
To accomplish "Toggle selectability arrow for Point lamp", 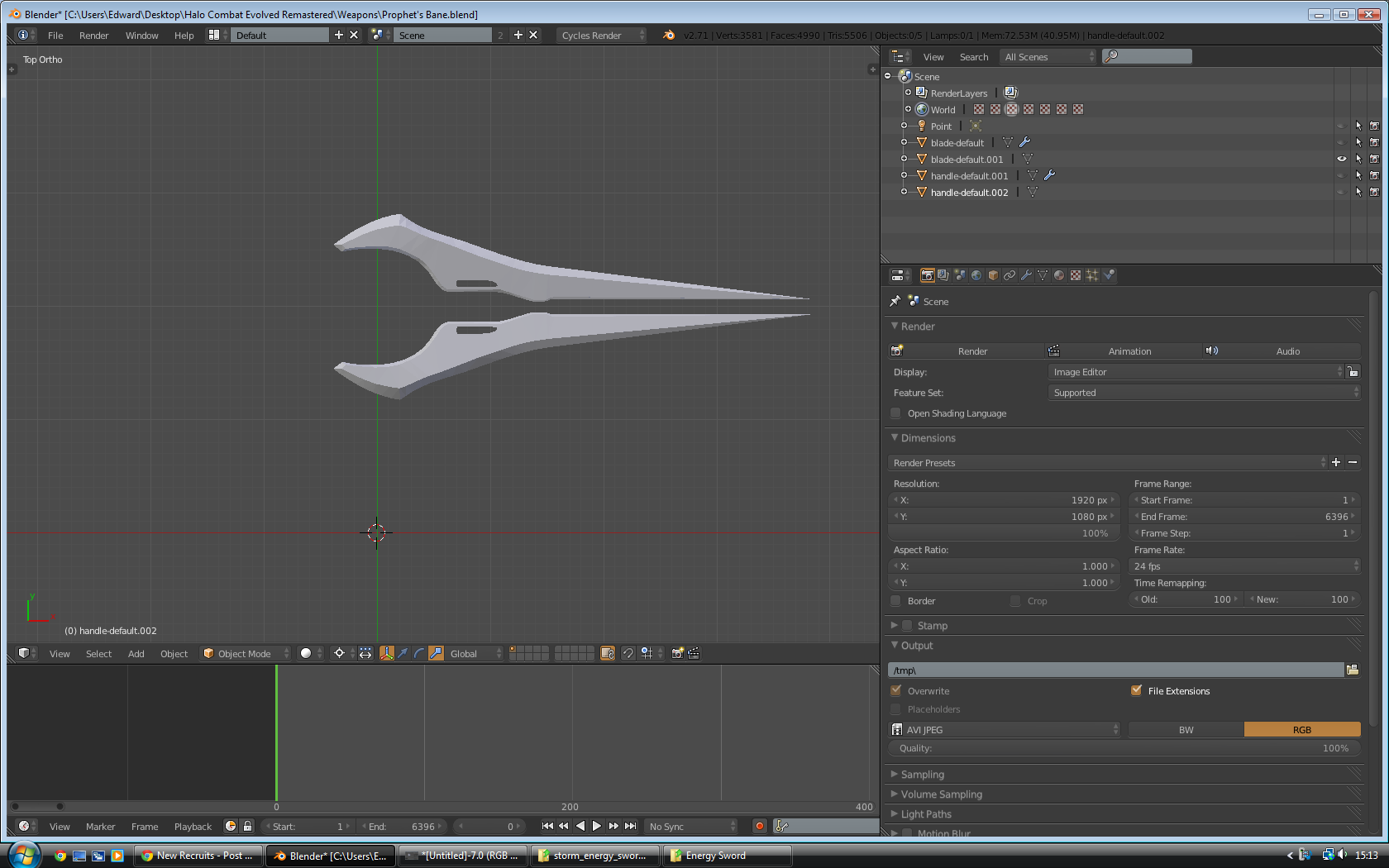I will click(x=1358, y=126).
